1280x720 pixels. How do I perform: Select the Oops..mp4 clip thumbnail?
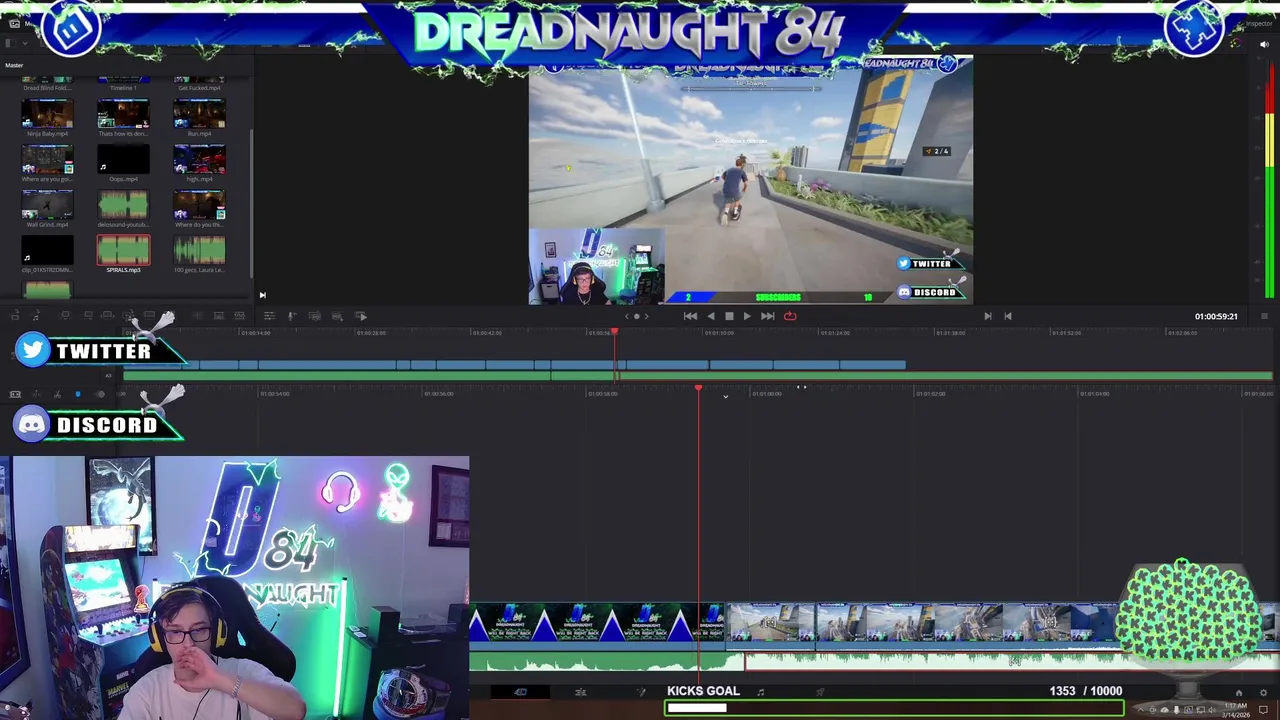123,159
